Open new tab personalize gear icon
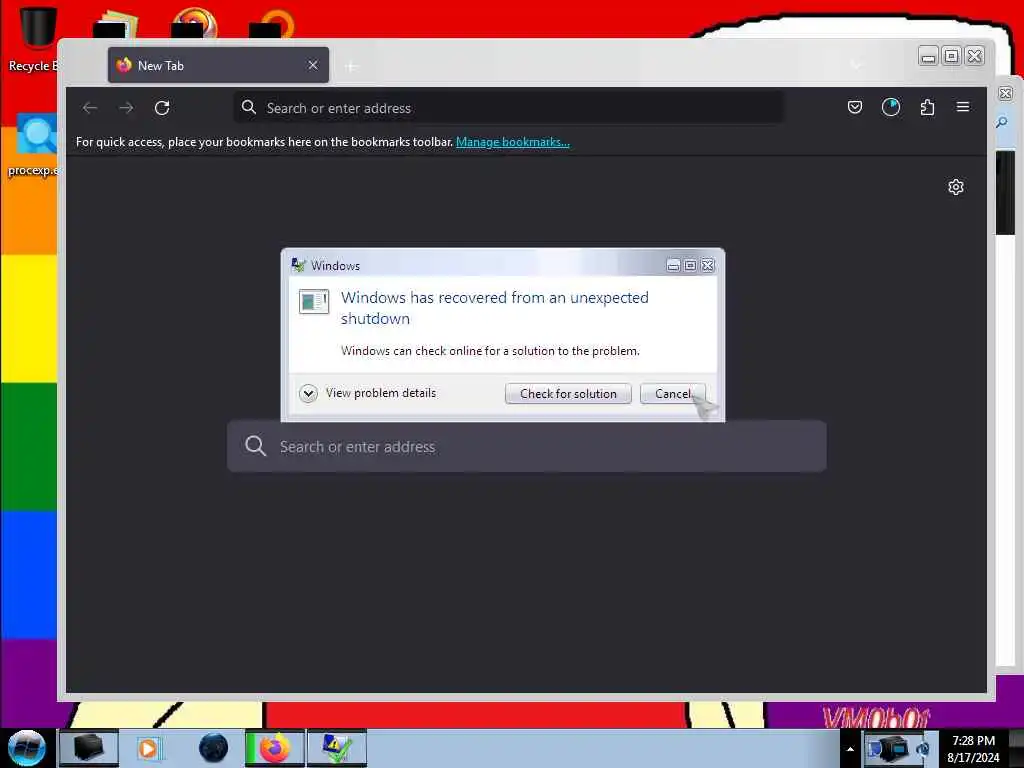The width and height of the screenshot is (1024, 768). tap(955, 187)
